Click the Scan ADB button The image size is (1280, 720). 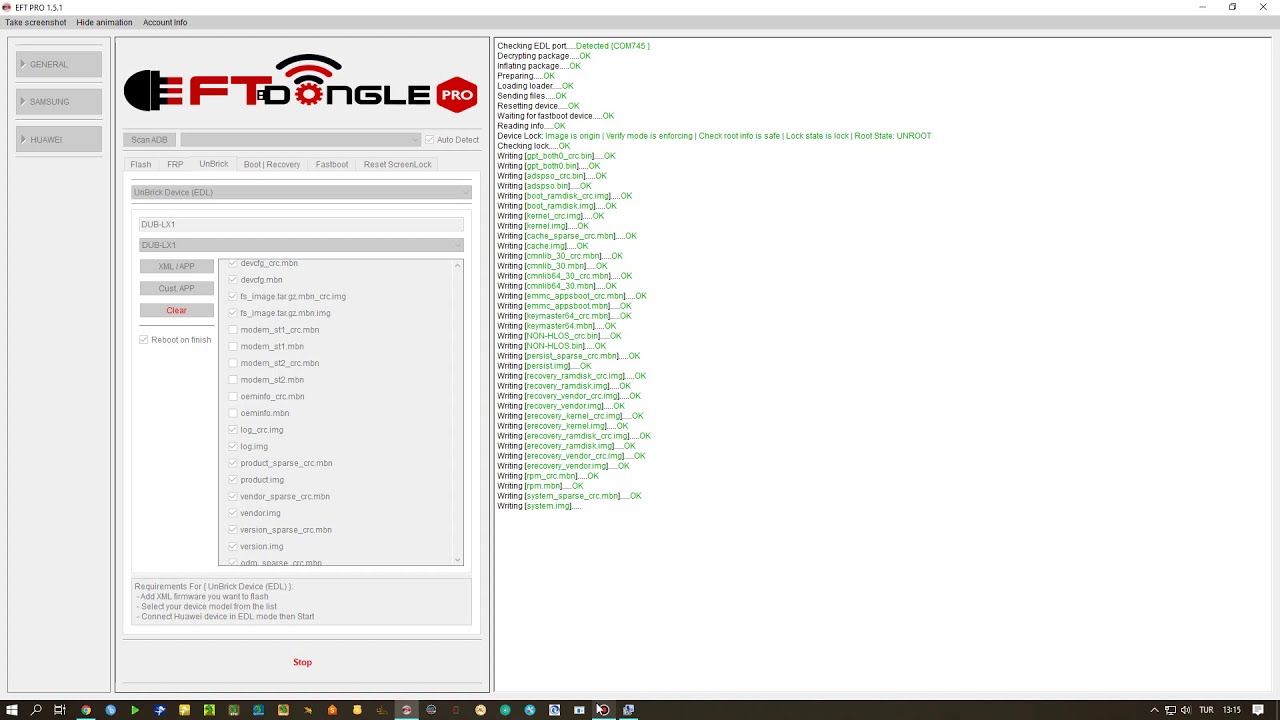150,140
